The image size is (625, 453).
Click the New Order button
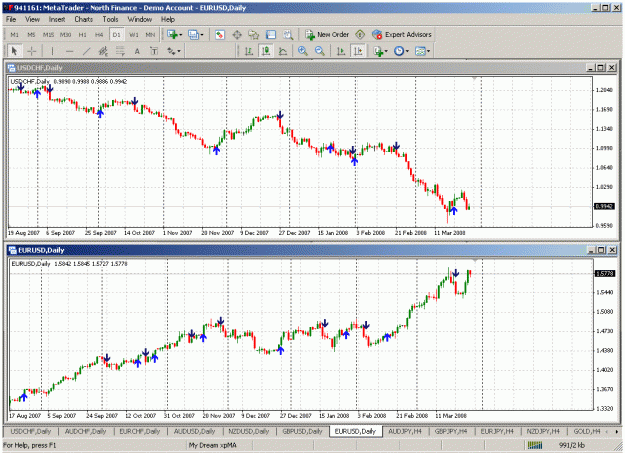pyautogui.click(x=327, y=35)
